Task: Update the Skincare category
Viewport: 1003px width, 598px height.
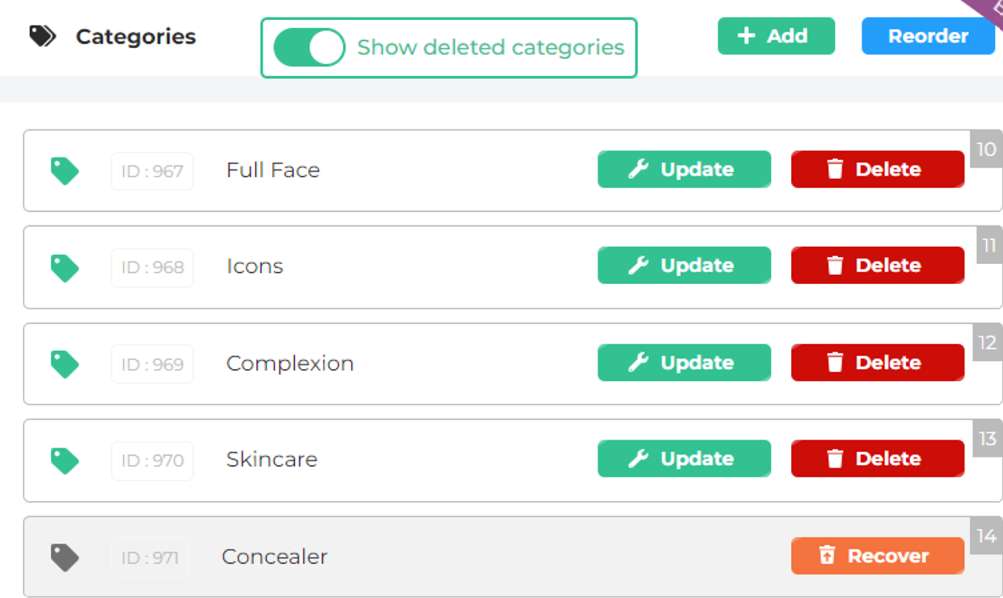Action: [x=684, y=459]
